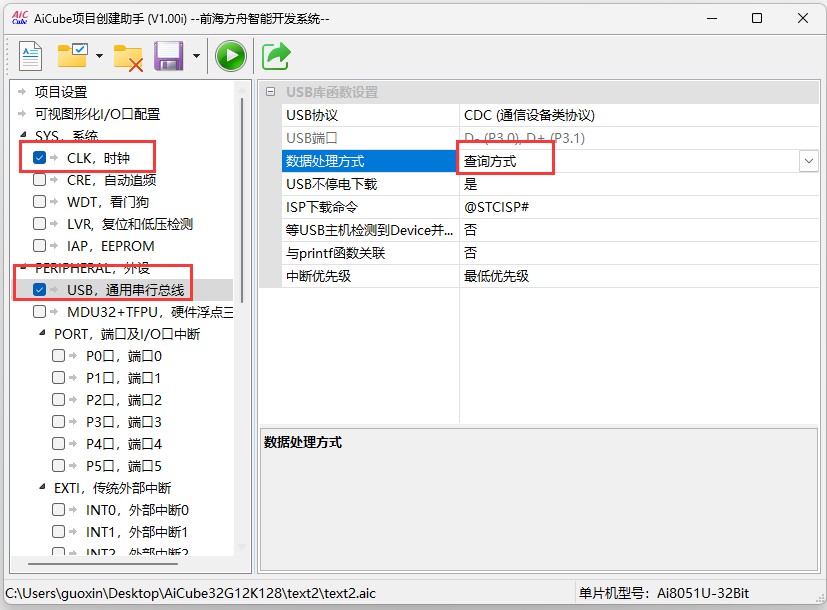Screen dimensions: 827x610
Task: Toggle the CLK 时钟 checkbox
Action: pyautogui.click(x=40, y=158)
